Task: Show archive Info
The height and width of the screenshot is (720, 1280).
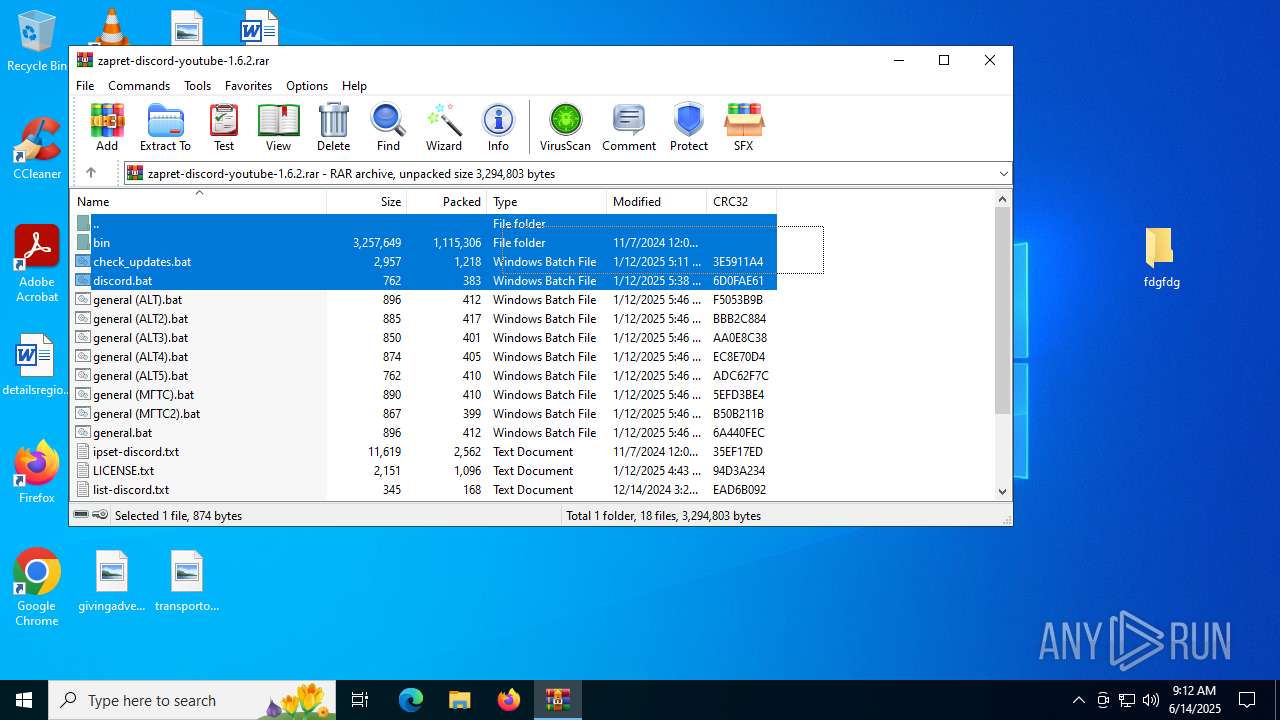Action: 498,127
